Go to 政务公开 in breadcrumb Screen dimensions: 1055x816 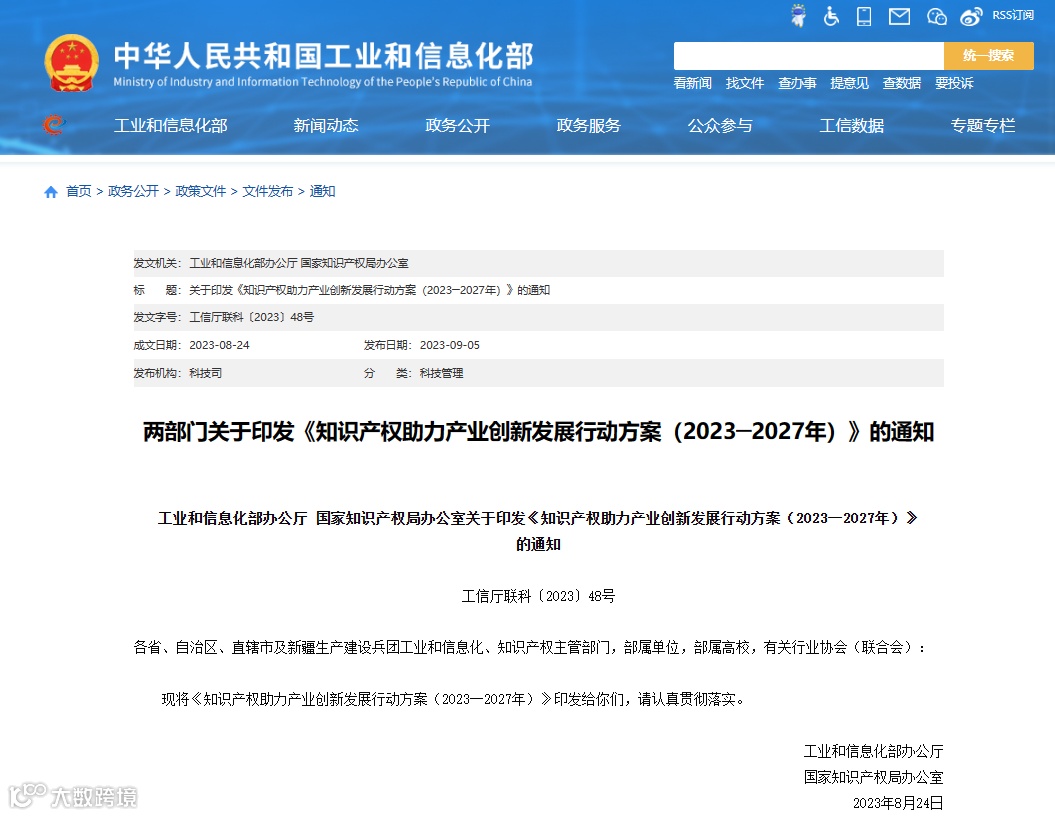tap(133, 192)
